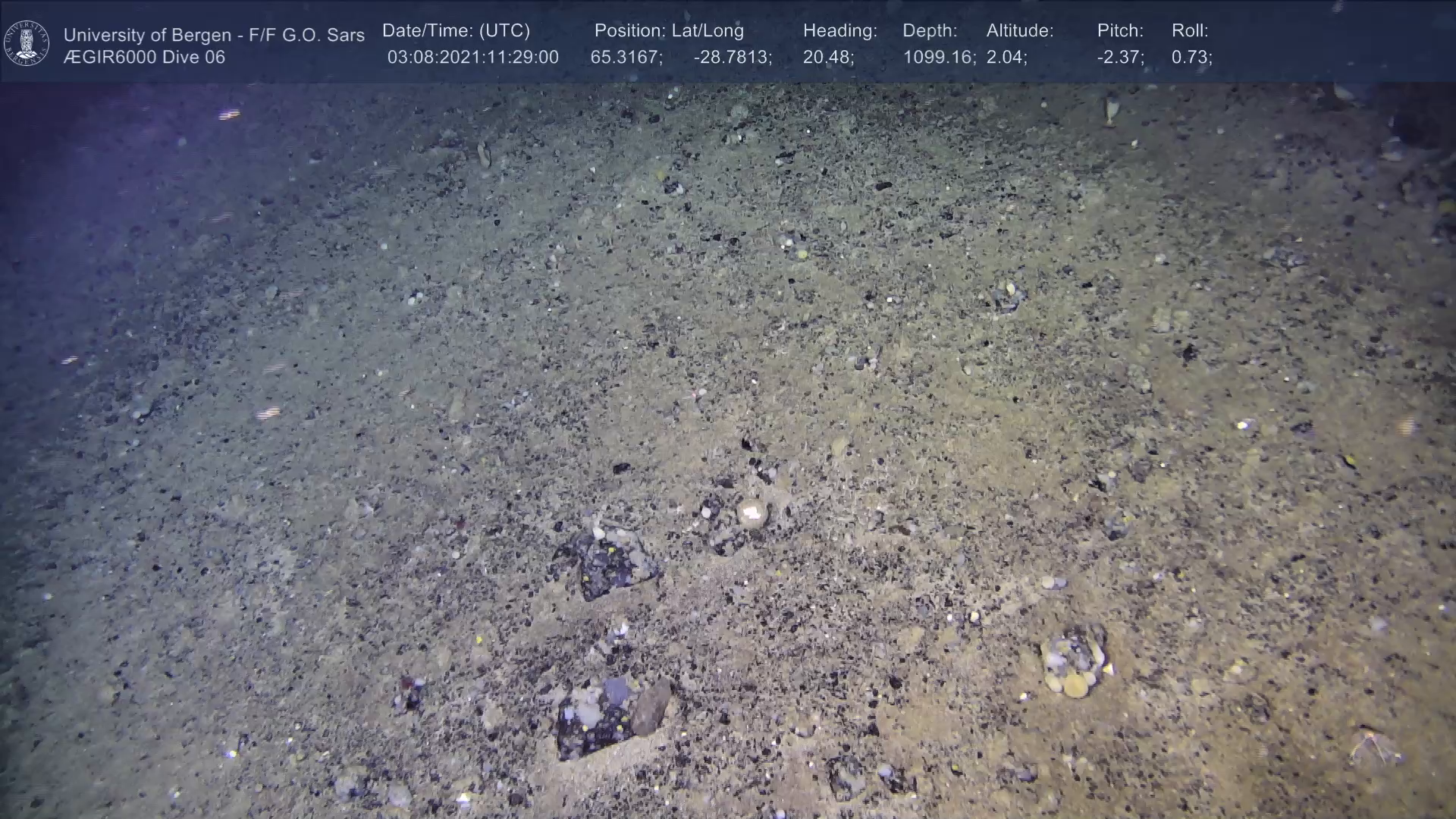Viewport: 1456px width, 819px height.
Task: Click the University of Bergen logo emblem
Action: click(27, 43)
